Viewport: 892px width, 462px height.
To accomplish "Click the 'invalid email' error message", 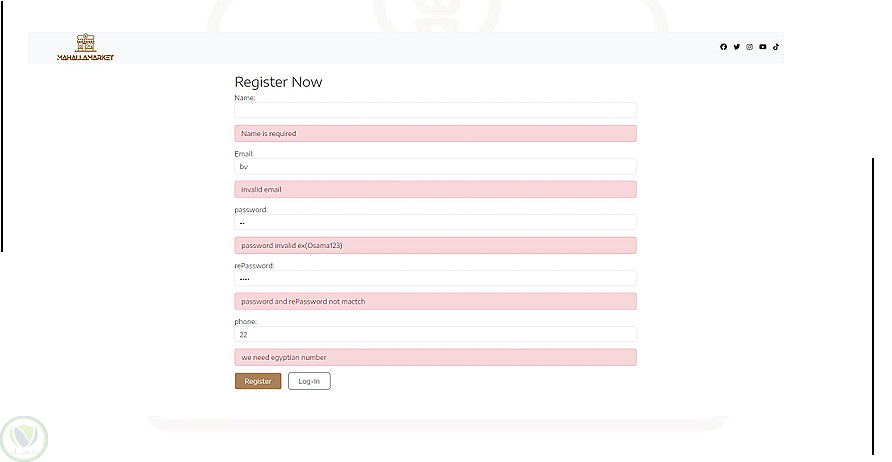I will click(x=435, y=189).
